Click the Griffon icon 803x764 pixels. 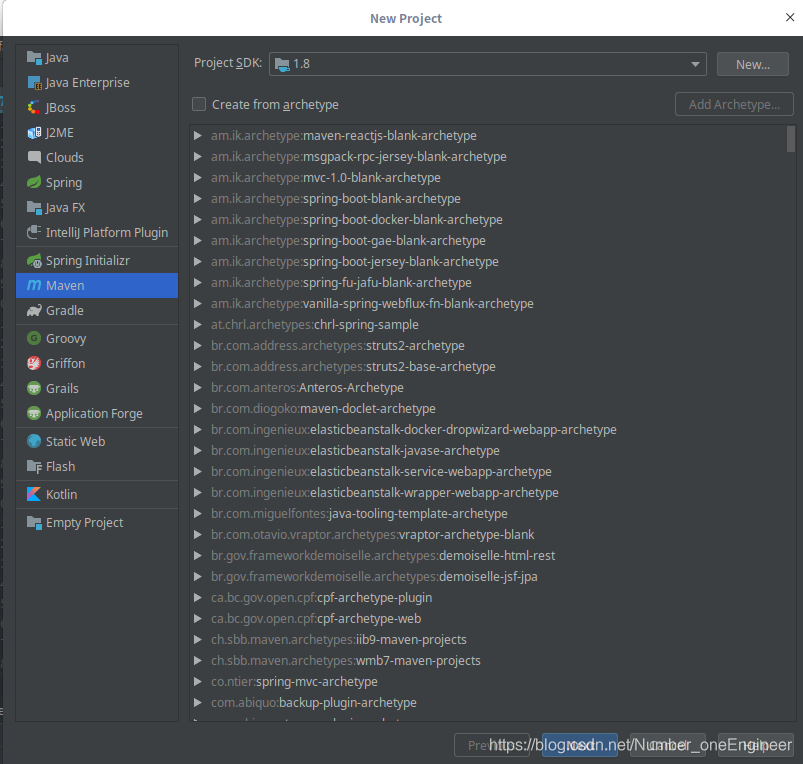point(34,364)
